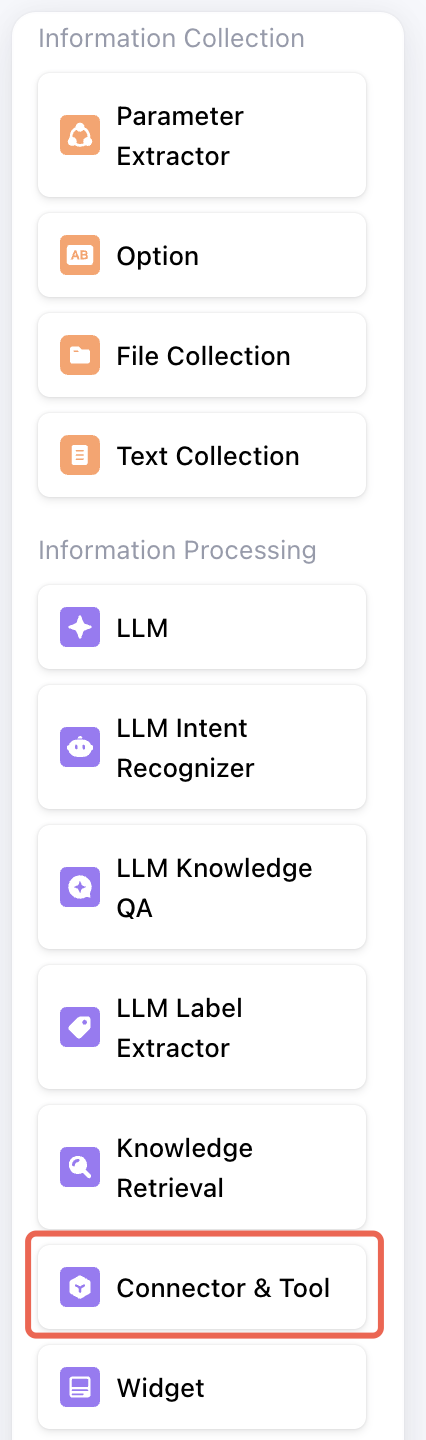Click the Information Processing section heading
The width and height of the screenshot is (426, 1440).
click(x=177, y=550)
